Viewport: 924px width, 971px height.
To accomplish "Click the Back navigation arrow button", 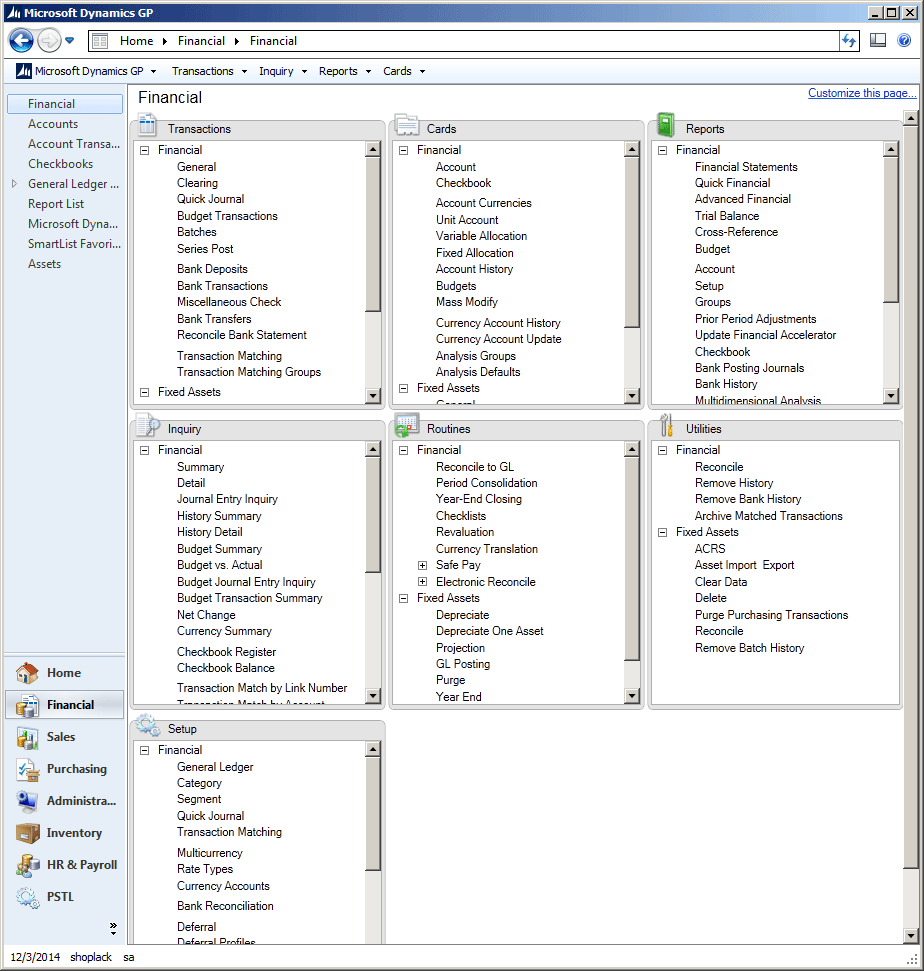I will pos(21,41).
